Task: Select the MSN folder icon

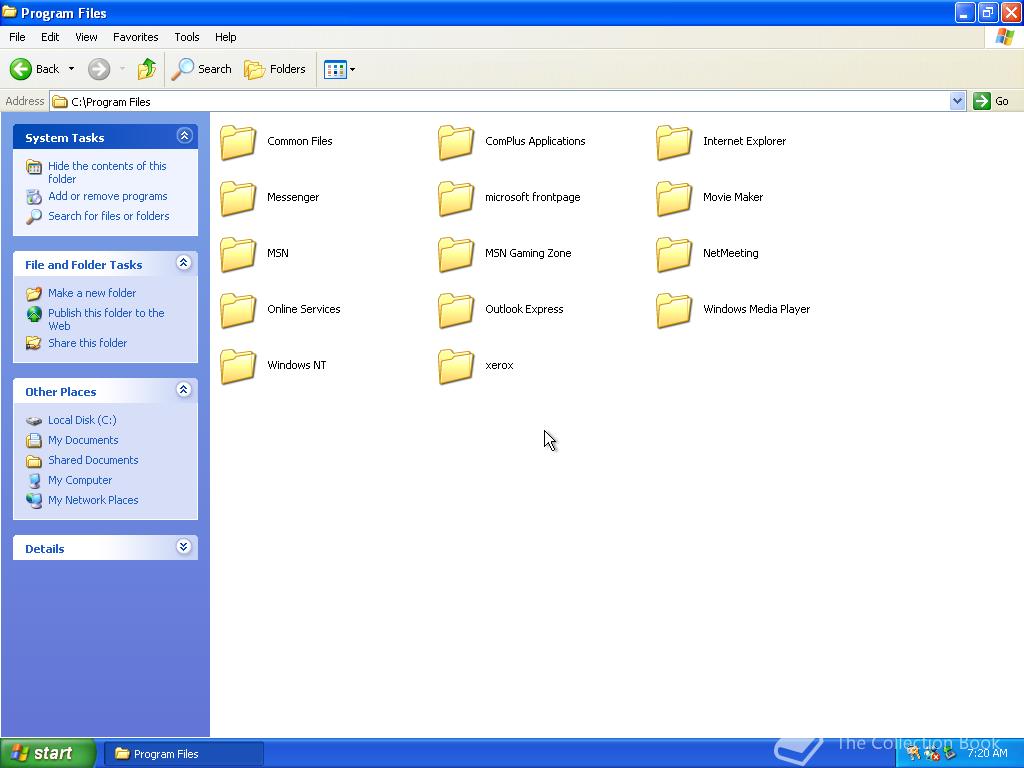Action: (238, 254)
